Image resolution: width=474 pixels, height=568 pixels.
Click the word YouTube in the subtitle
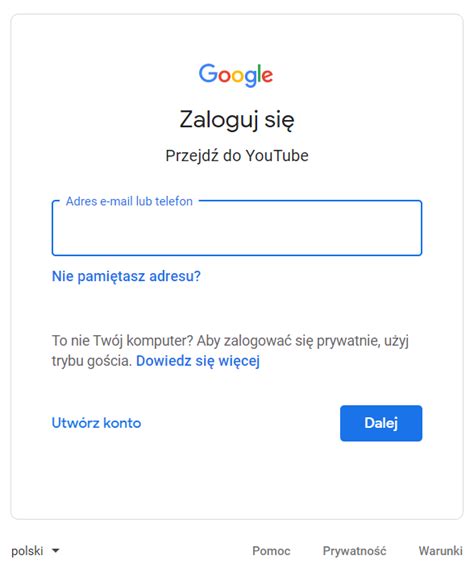click(277, 156)
